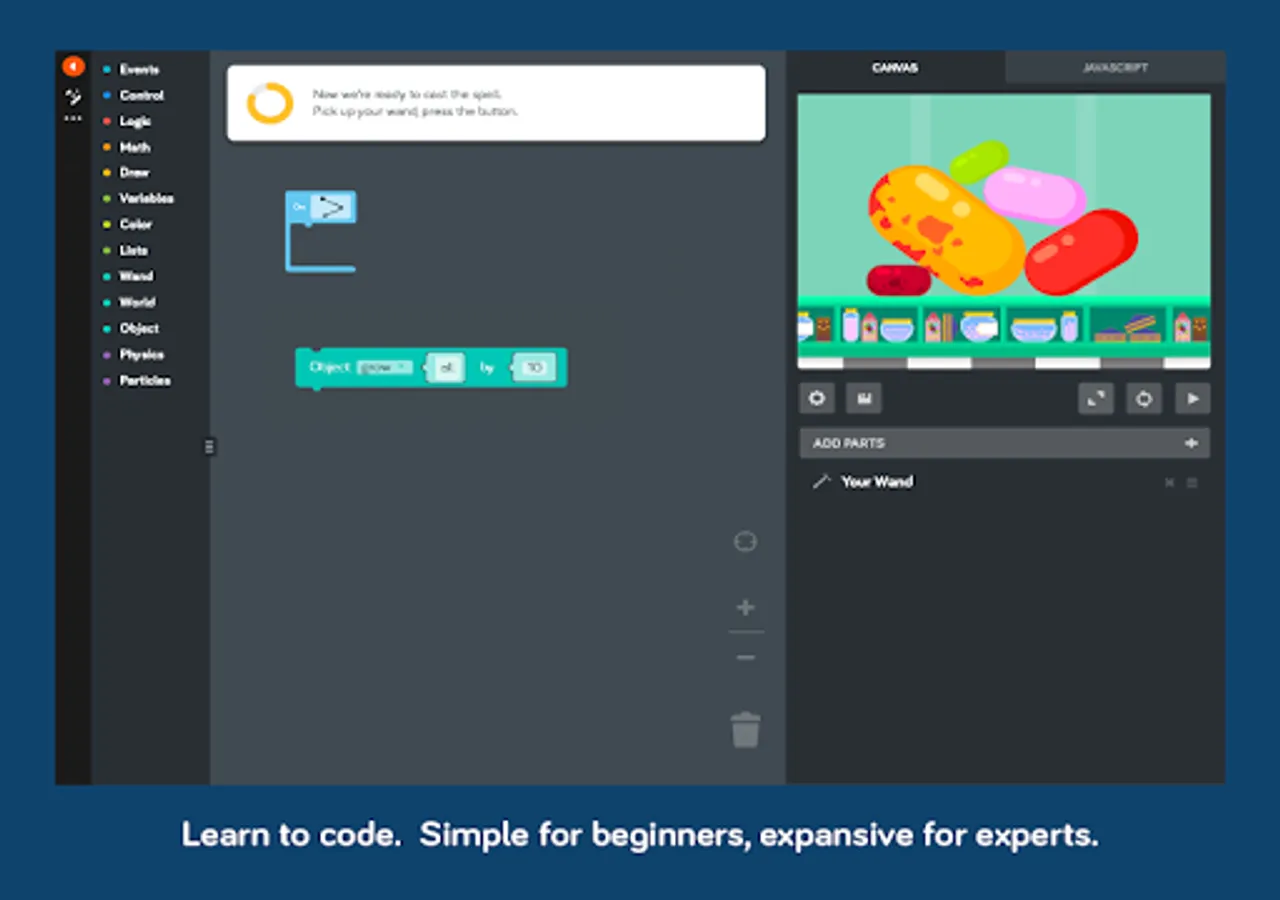Open the Control block category
Screen dimensions: 1280x900
(x=141, y=96)
